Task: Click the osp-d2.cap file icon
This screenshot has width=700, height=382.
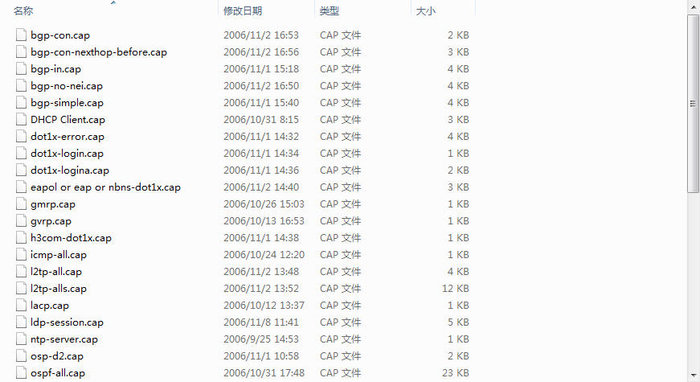Action: (x=21, y=356)
